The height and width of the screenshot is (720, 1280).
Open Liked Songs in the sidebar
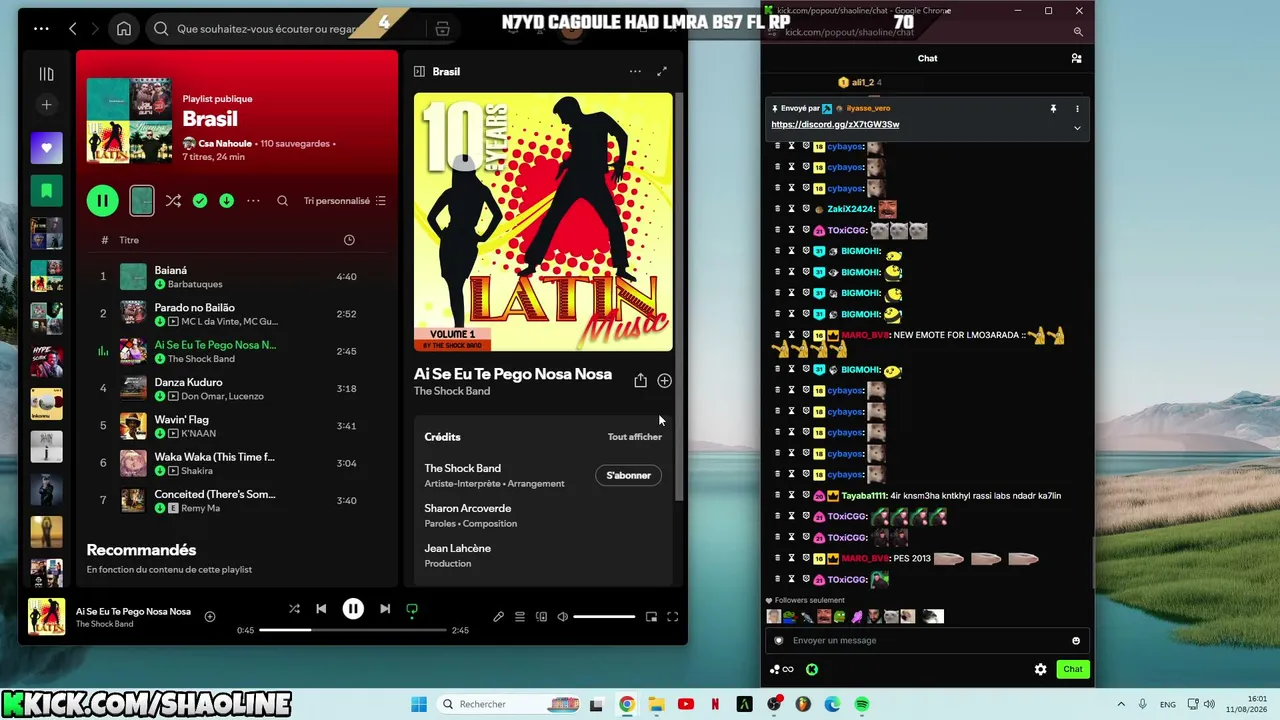tap(46, 149)
